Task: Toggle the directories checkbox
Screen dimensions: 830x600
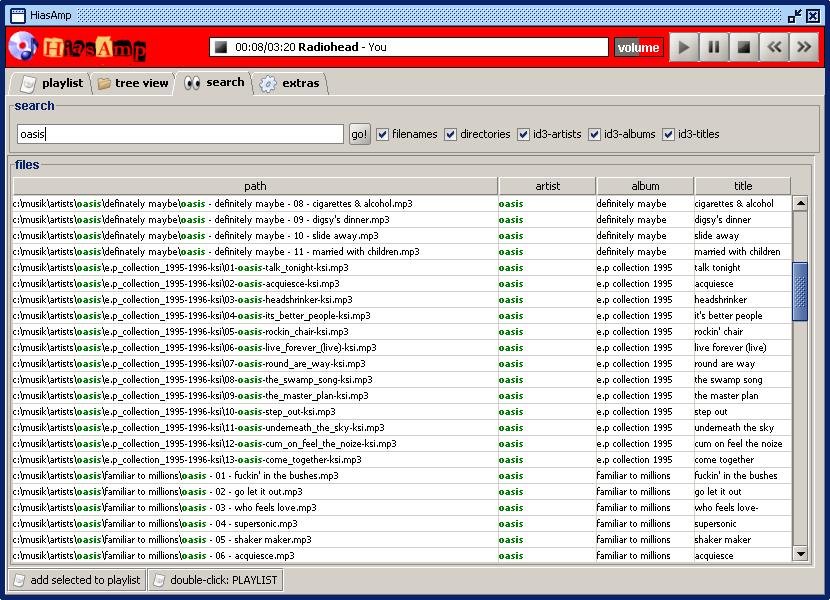Action: click(450, 135)
